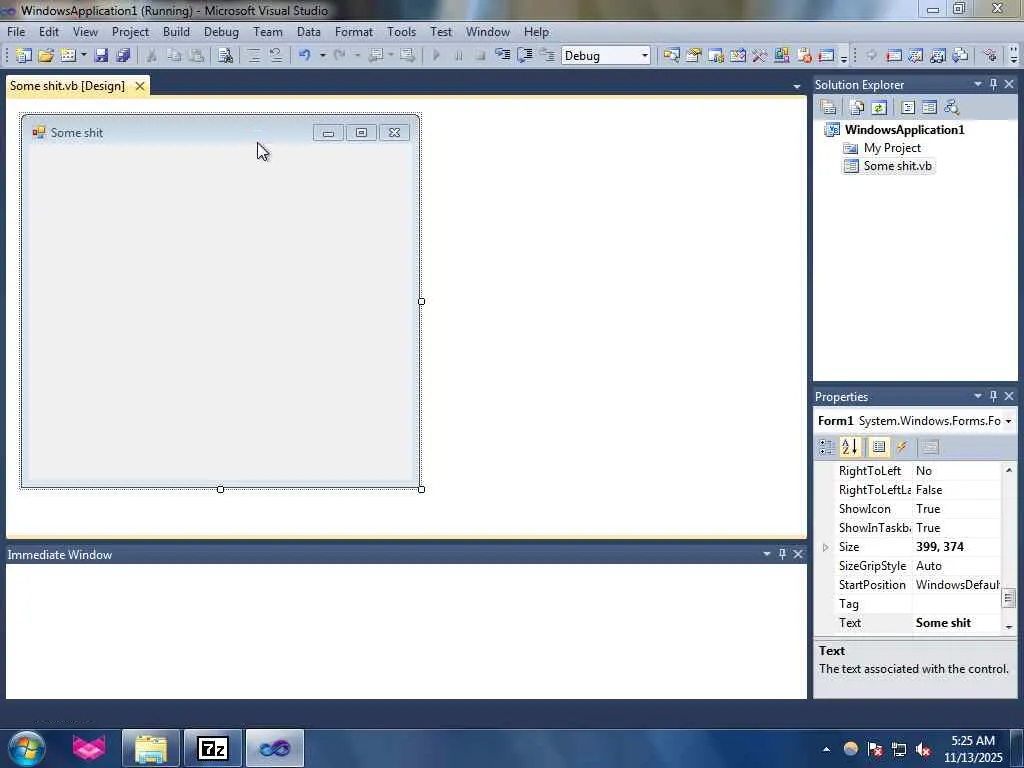Click the Error List icon with red mark

[x=804, y=56]
